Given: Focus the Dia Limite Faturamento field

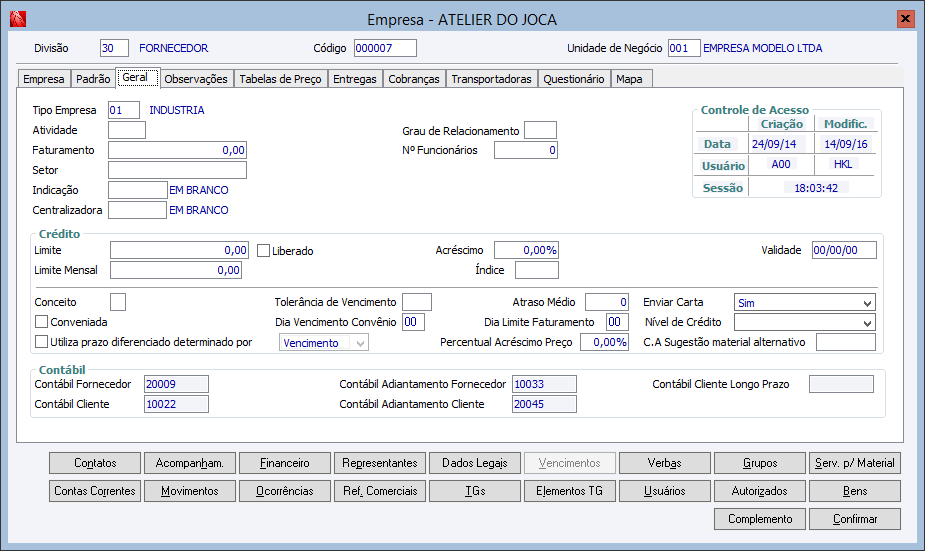Looking at the screenshot, I should click(x=617, y=322).
